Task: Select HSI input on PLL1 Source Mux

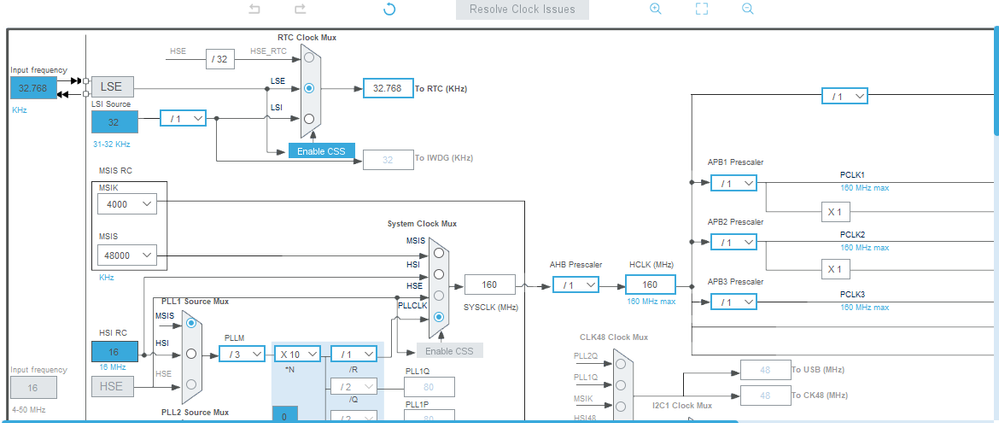Action: pyautogui.click(x=190, y=354)
